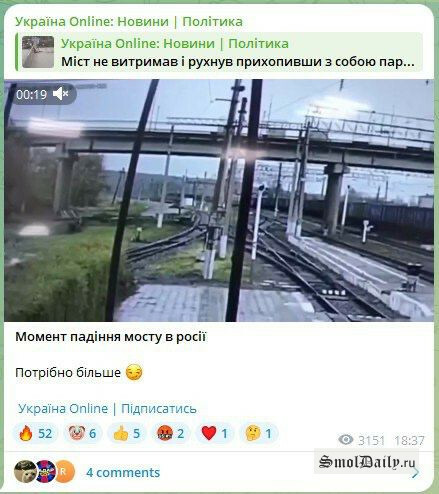Image resolution: width=439 pixels, height=494 pixels.
Task: Click the first commenter avatar
Action: coord(25,471)
